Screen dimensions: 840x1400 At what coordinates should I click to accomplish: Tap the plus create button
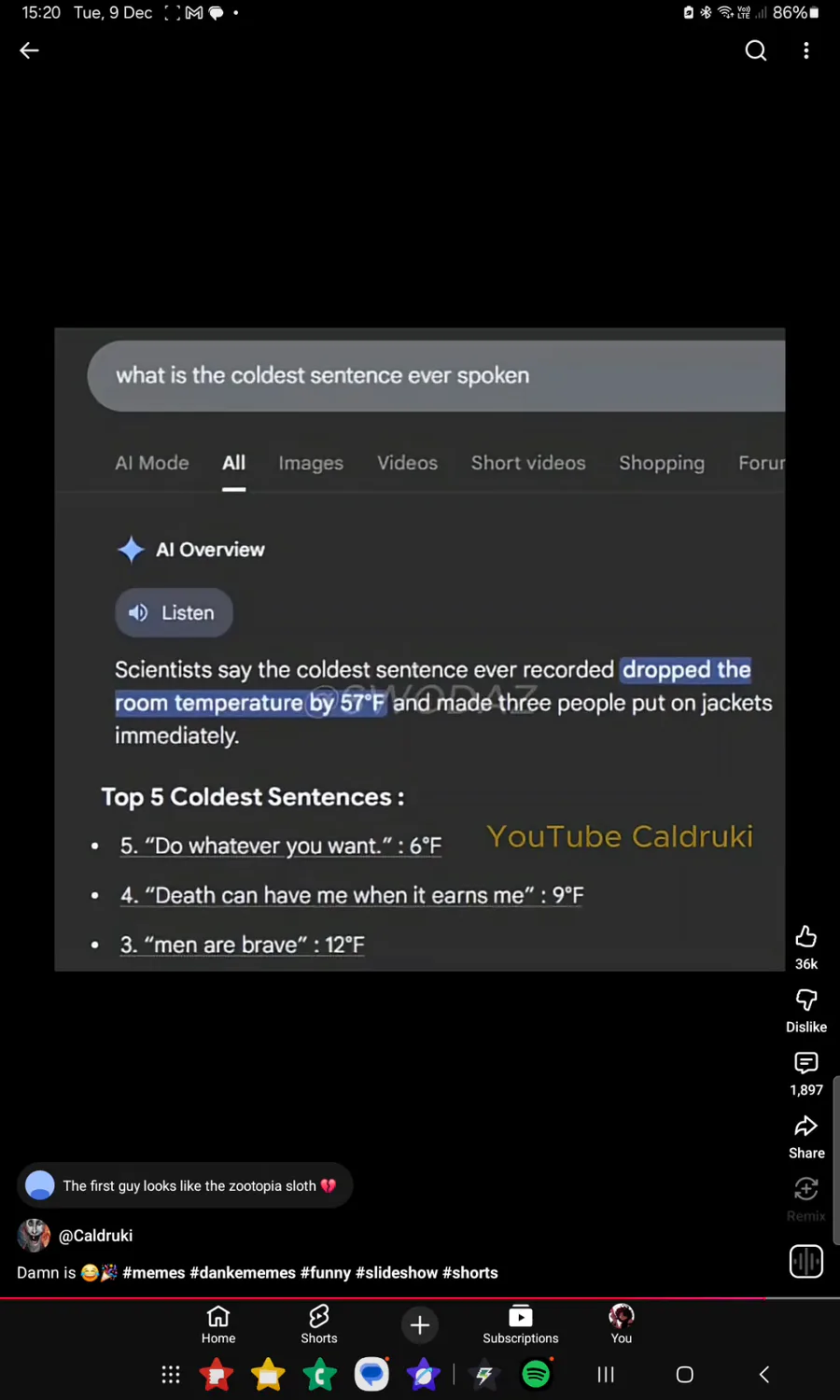pyautogui.click(x=420, y=1324)
